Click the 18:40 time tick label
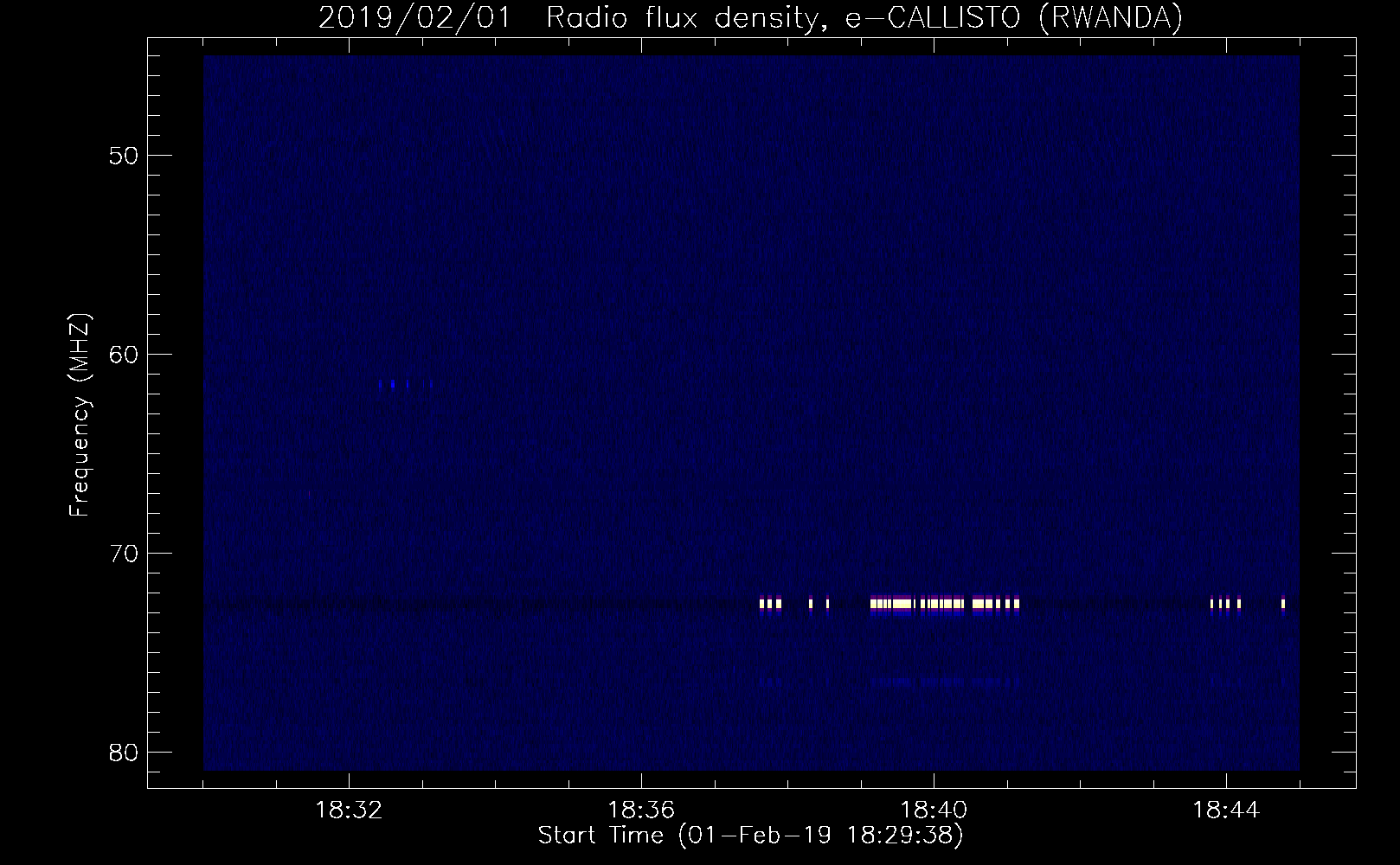This screenshot has width=1400, height=865. (x=934, y=811)
